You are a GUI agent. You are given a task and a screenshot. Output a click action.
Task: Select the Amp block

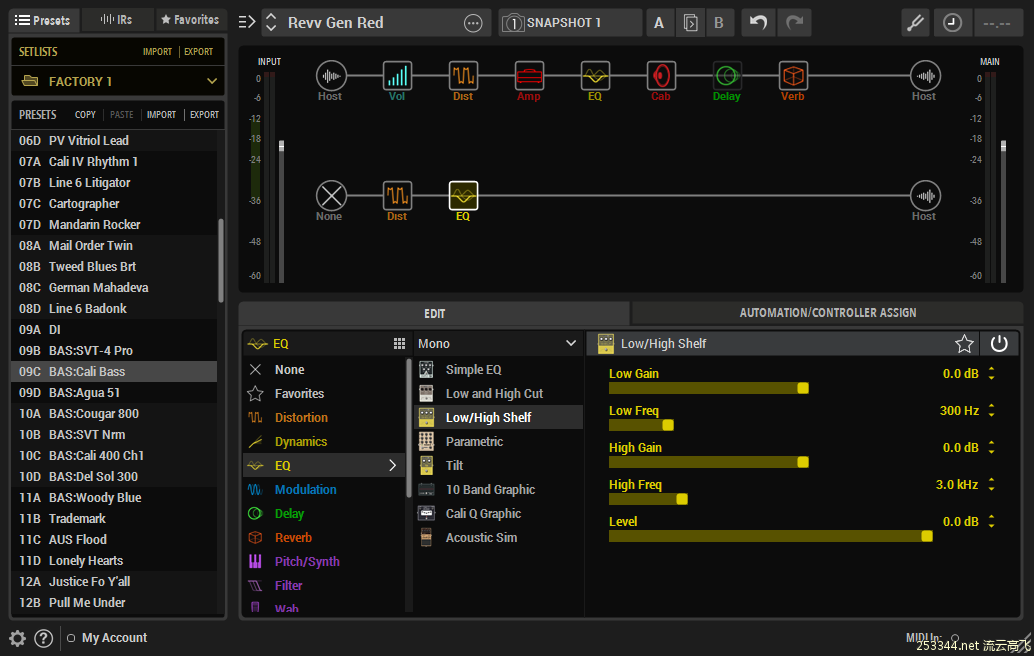529,76
